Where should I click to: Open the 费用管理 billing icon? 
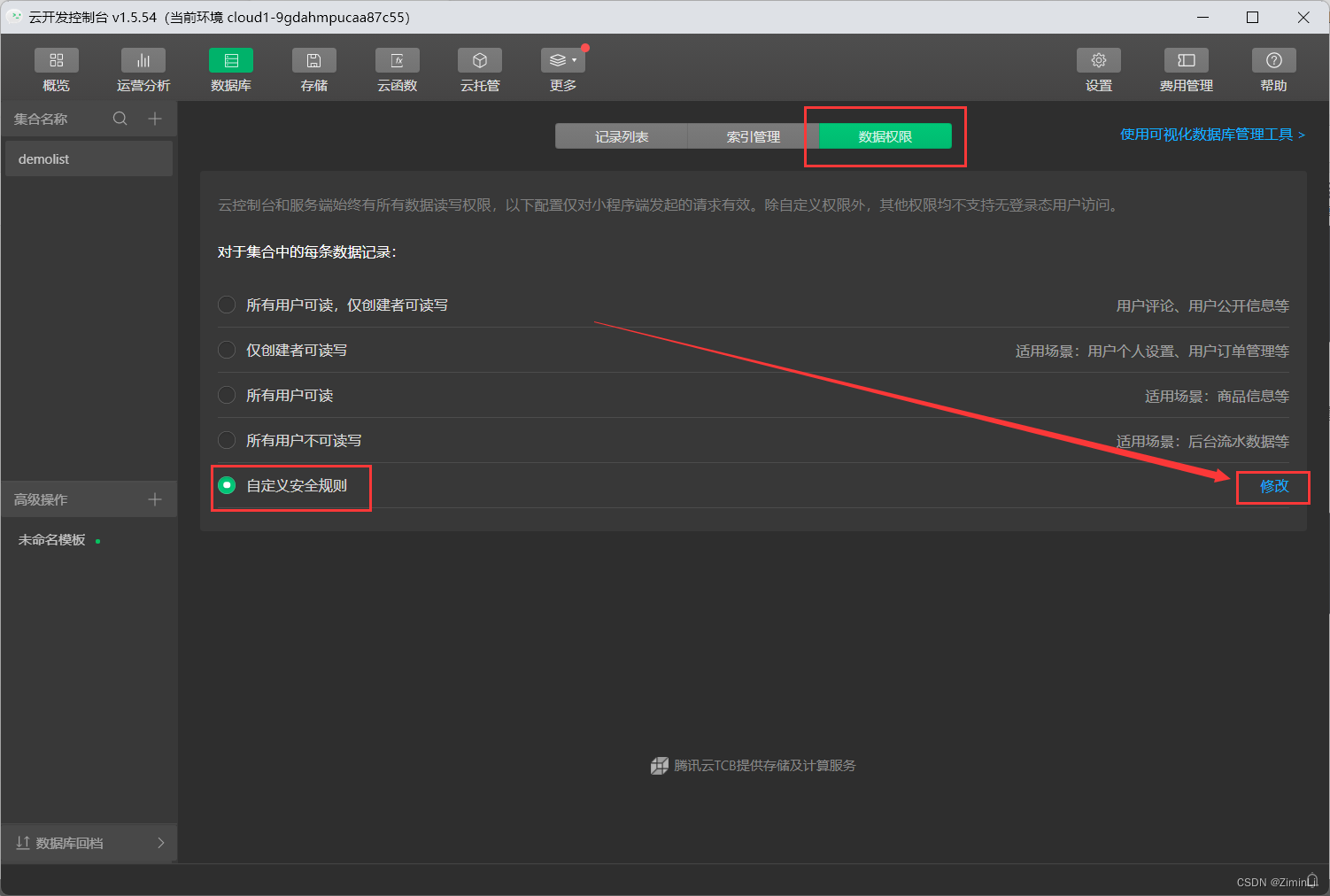(1187, 60)
